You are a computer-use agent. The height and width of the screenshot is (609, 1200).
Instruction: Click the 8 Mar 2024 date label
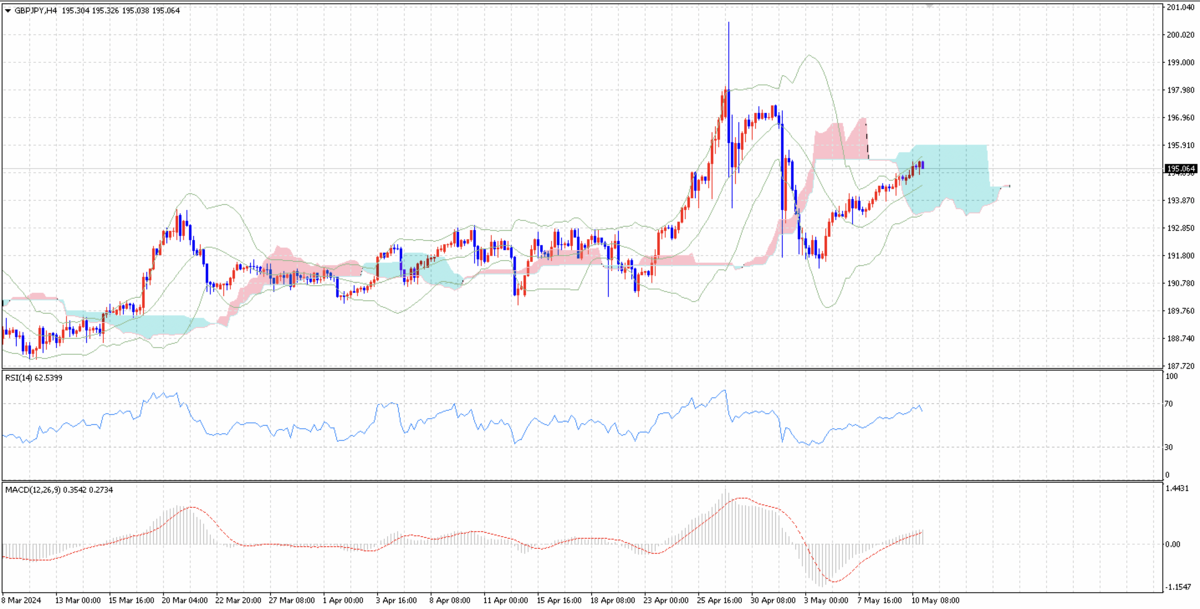[23, 601]
